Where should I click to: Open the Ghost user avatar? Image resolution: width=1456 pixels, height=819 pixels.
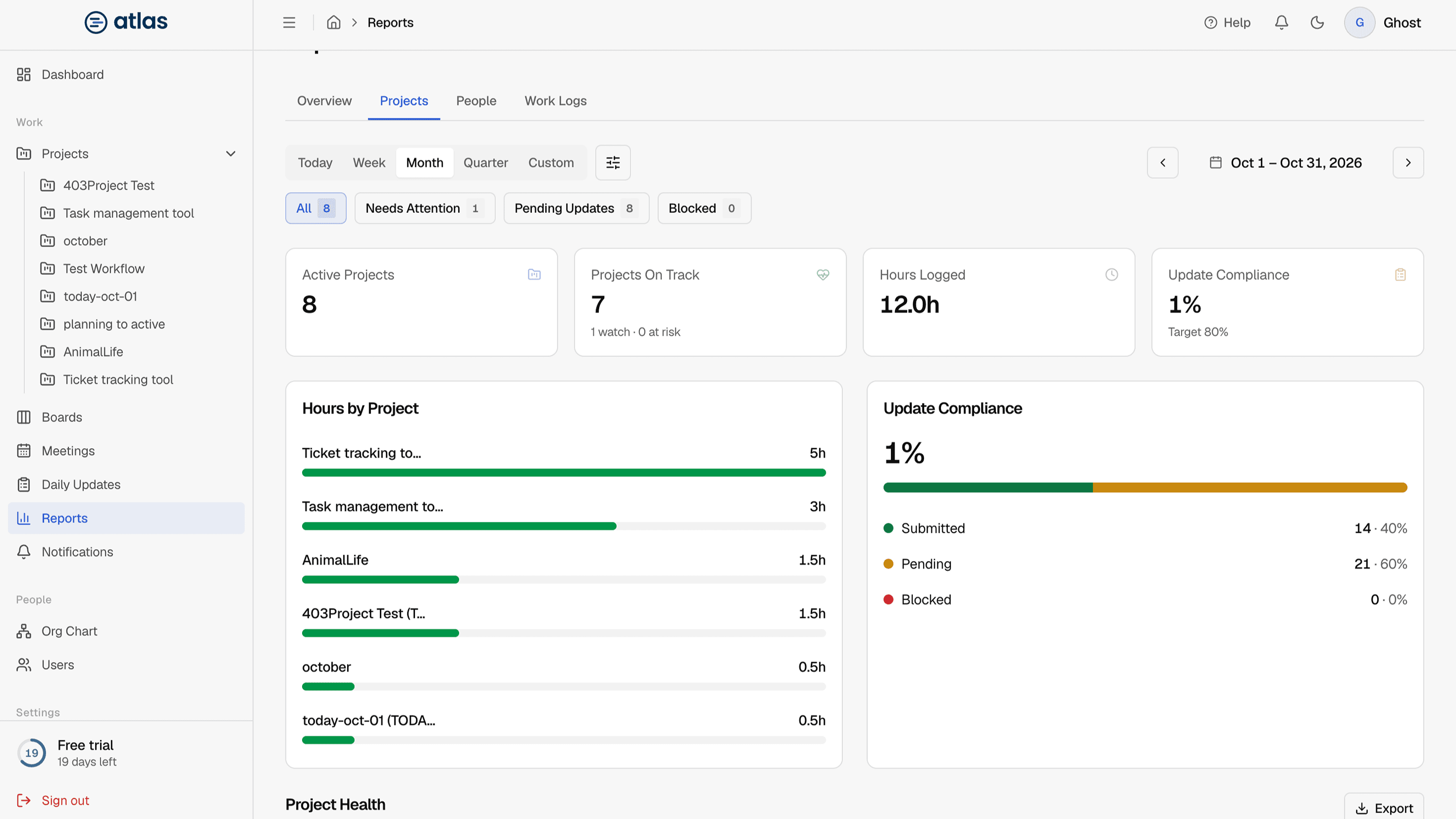[1360, 23]
